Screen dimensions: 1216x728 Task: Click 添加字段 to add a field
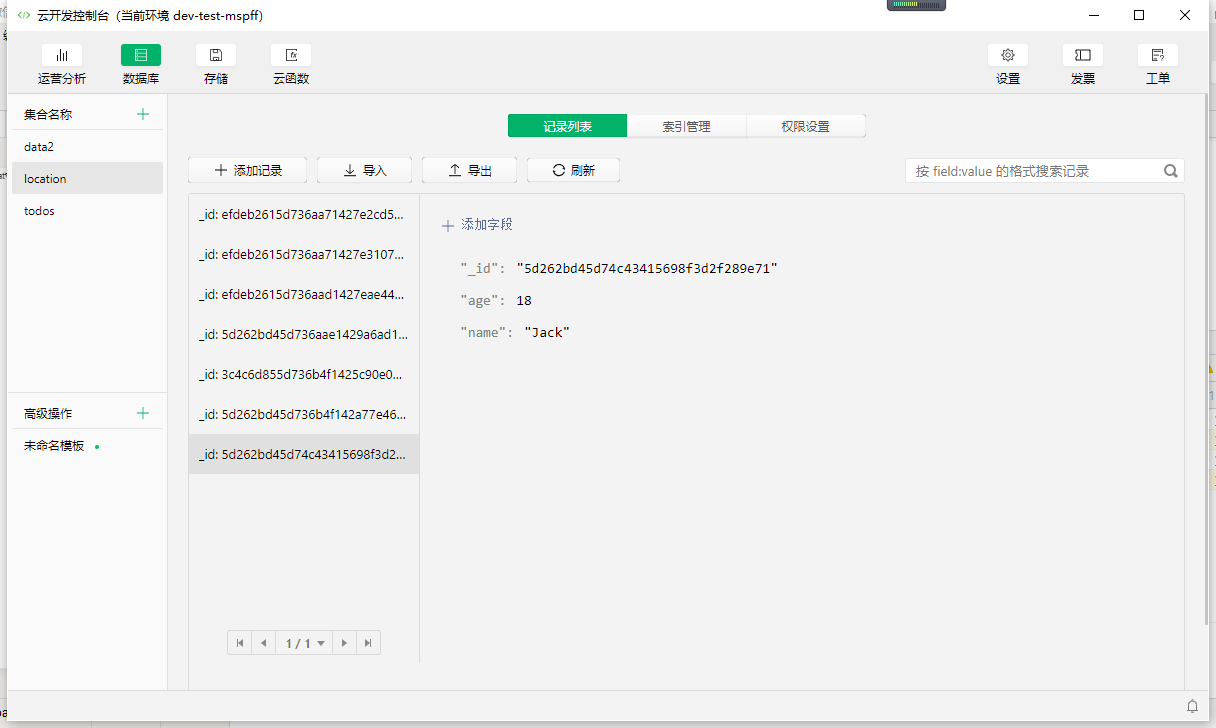[x=478, y=225]
